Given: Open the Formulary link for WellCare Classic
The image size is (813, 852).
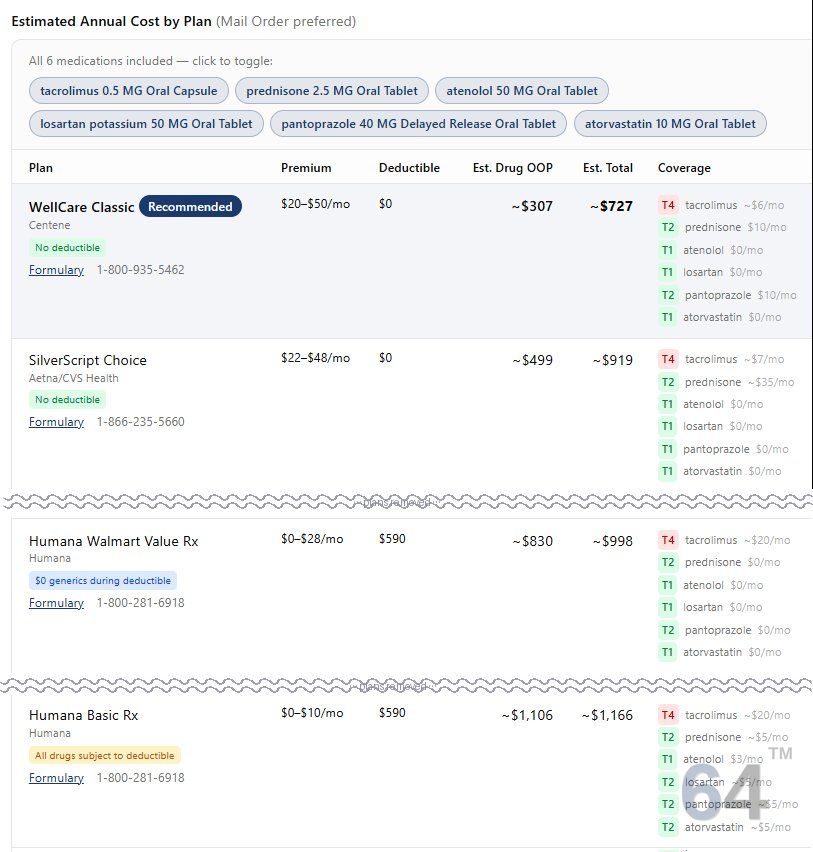Looking at the screenshot, I should (x=56, y=270).
